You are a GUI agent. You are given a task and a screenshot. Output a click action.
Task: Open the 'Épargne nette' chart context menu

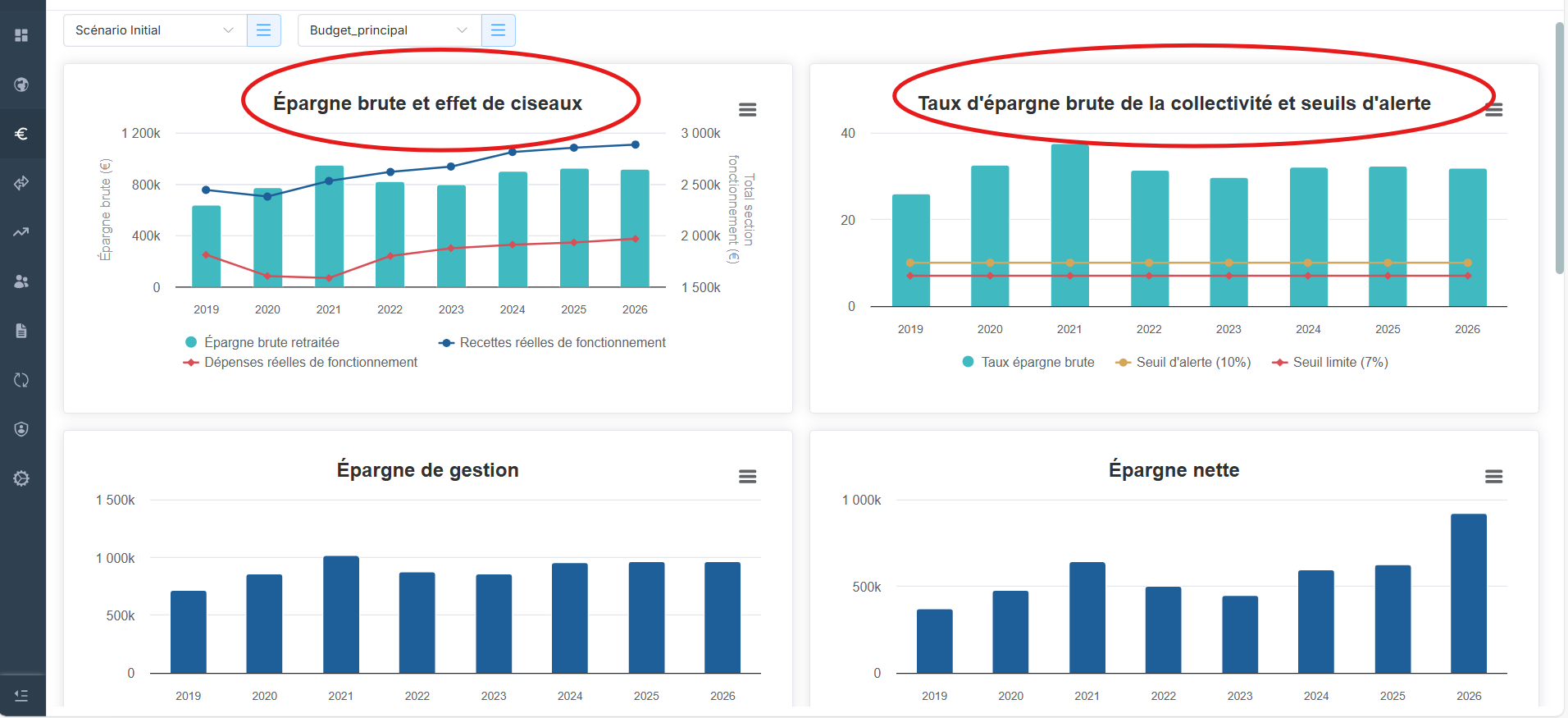coord(1493,477)
